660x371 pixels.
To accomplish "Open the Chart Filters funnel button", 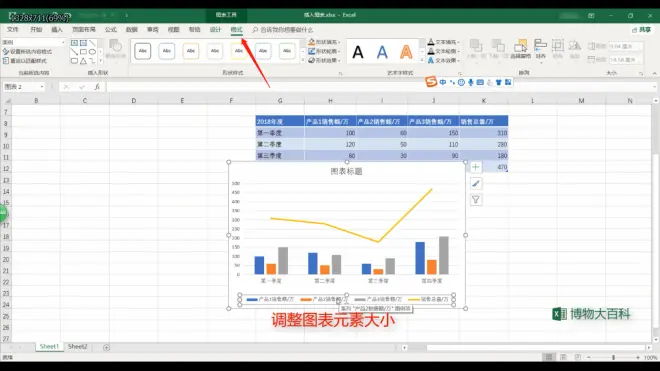I will (476, 200).
